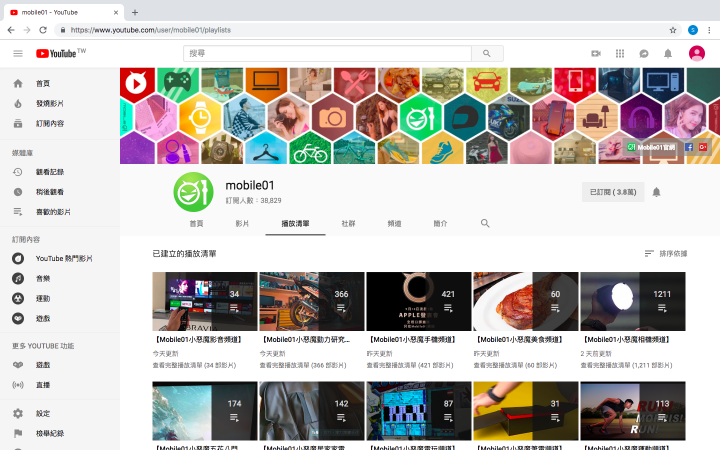Select 首頁 home in sidebar
Viewport: 720px width, 450px height.
click(x=60, y=84)
